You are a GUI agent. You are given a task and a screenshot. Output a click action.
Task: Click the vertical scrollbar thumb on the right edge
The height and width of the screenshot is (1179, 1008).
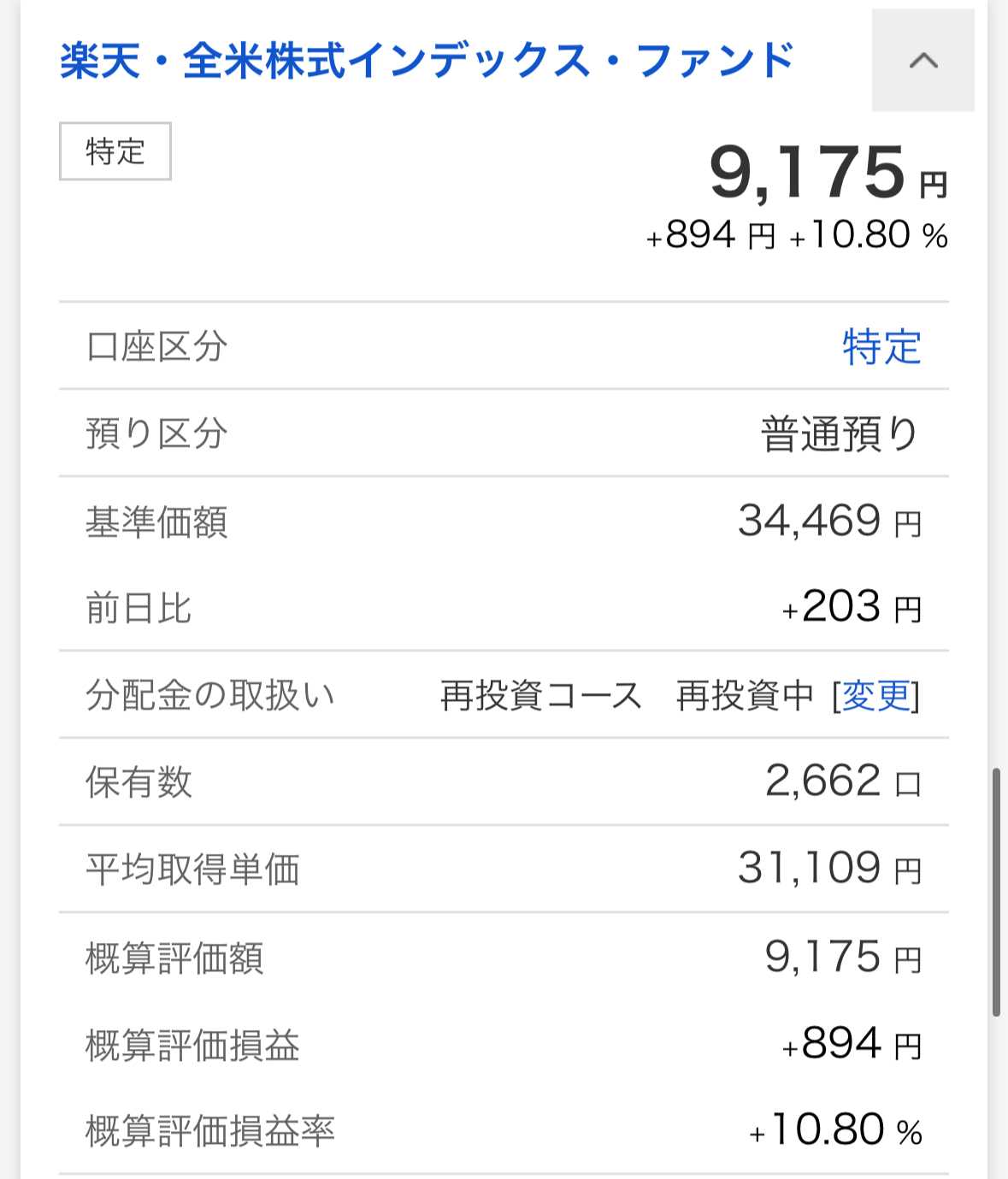tap(996, 892)
